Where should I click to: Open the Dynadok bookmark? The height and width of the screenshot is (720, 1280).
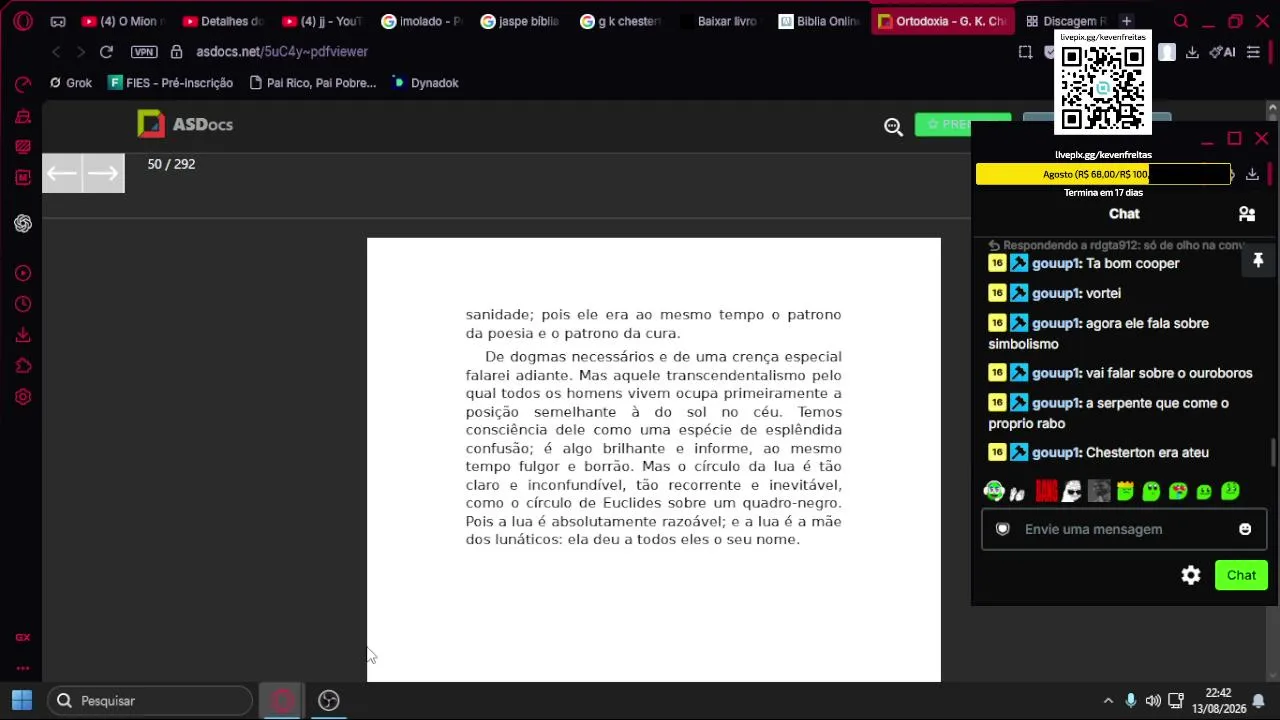click(x=426, y=83)
